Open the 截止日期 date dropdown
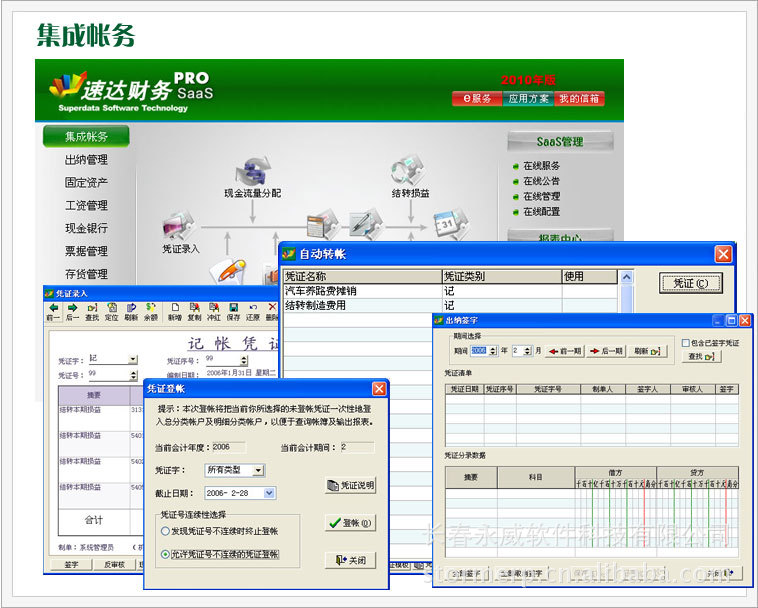The image size is (758, 608). pos(269,493)
